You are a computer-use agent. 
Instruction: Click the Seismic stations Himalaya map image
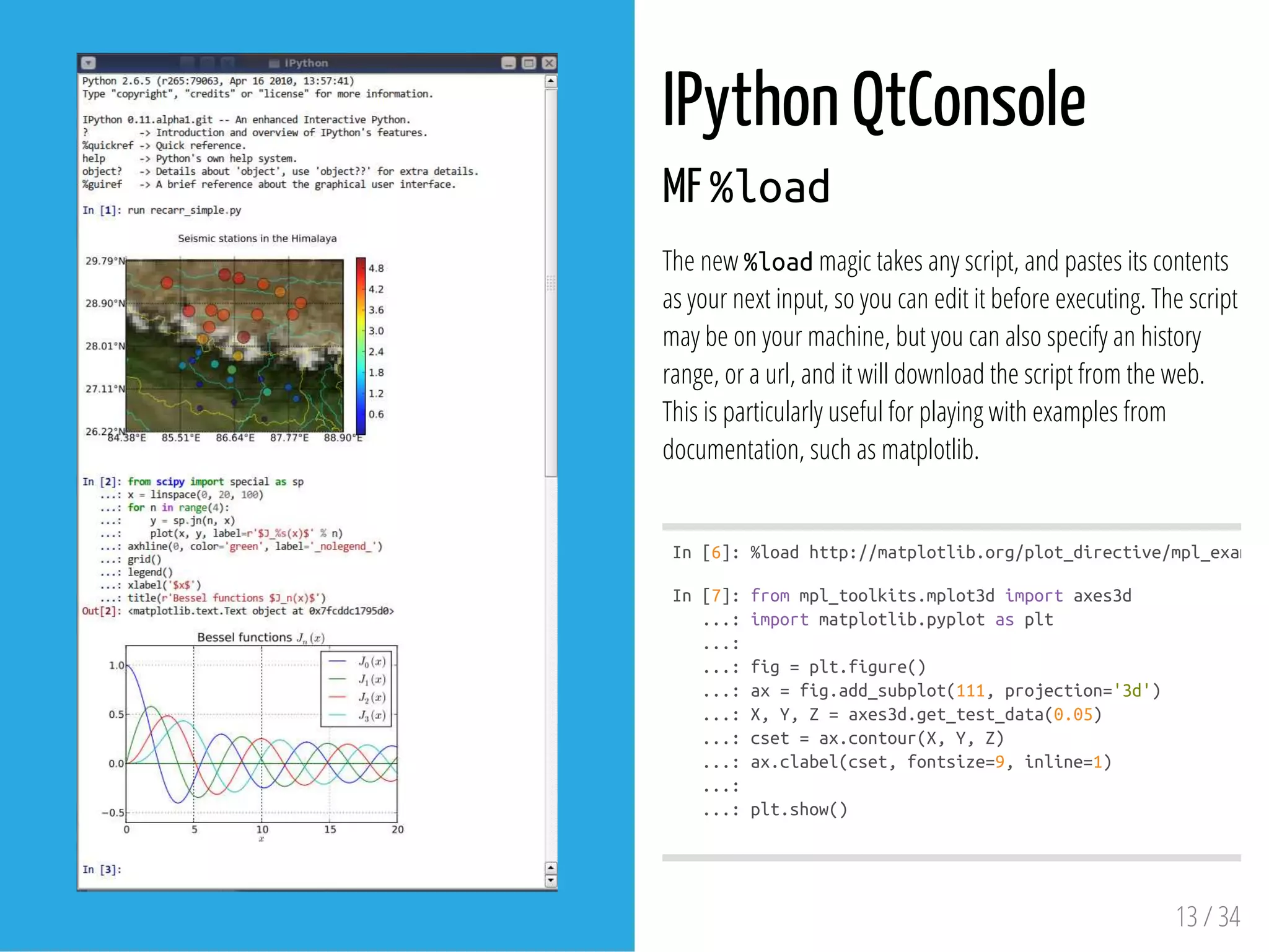coord(234,346)
